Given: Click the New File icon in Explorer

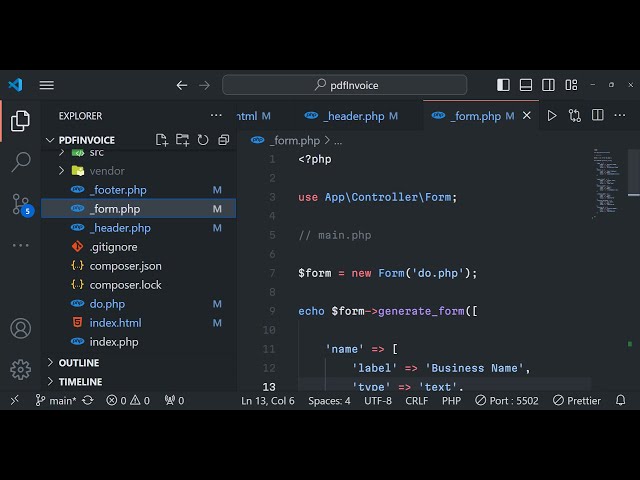Looking at the screenshot, I should (162, 140).
